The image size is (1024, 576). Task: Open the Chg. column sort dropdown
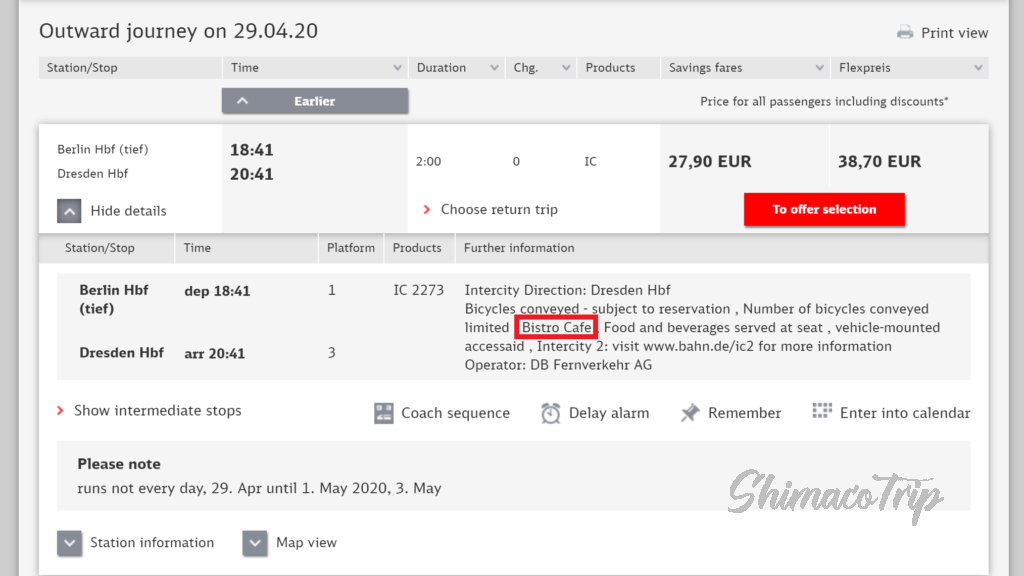(565, 68)
